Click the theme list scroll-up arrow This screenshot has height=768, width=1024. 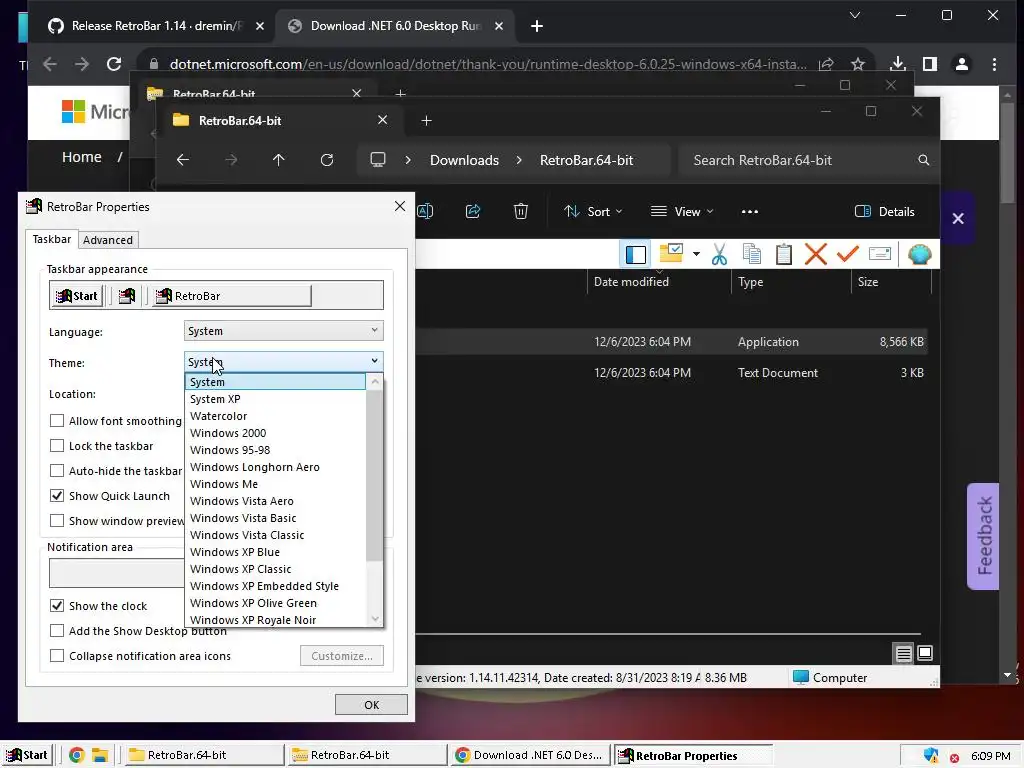pos(375,381)
